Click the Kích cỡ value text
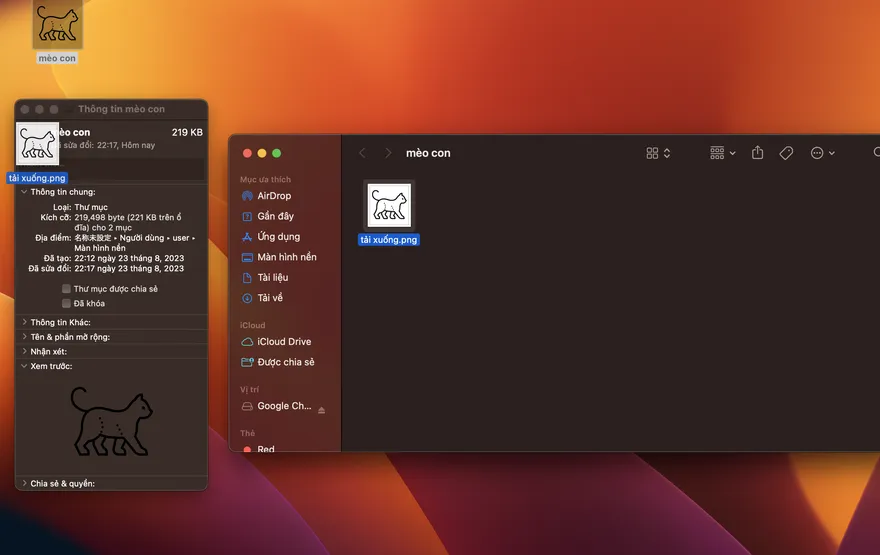Viewport: 880px width, 555px height. coord(128,222)
